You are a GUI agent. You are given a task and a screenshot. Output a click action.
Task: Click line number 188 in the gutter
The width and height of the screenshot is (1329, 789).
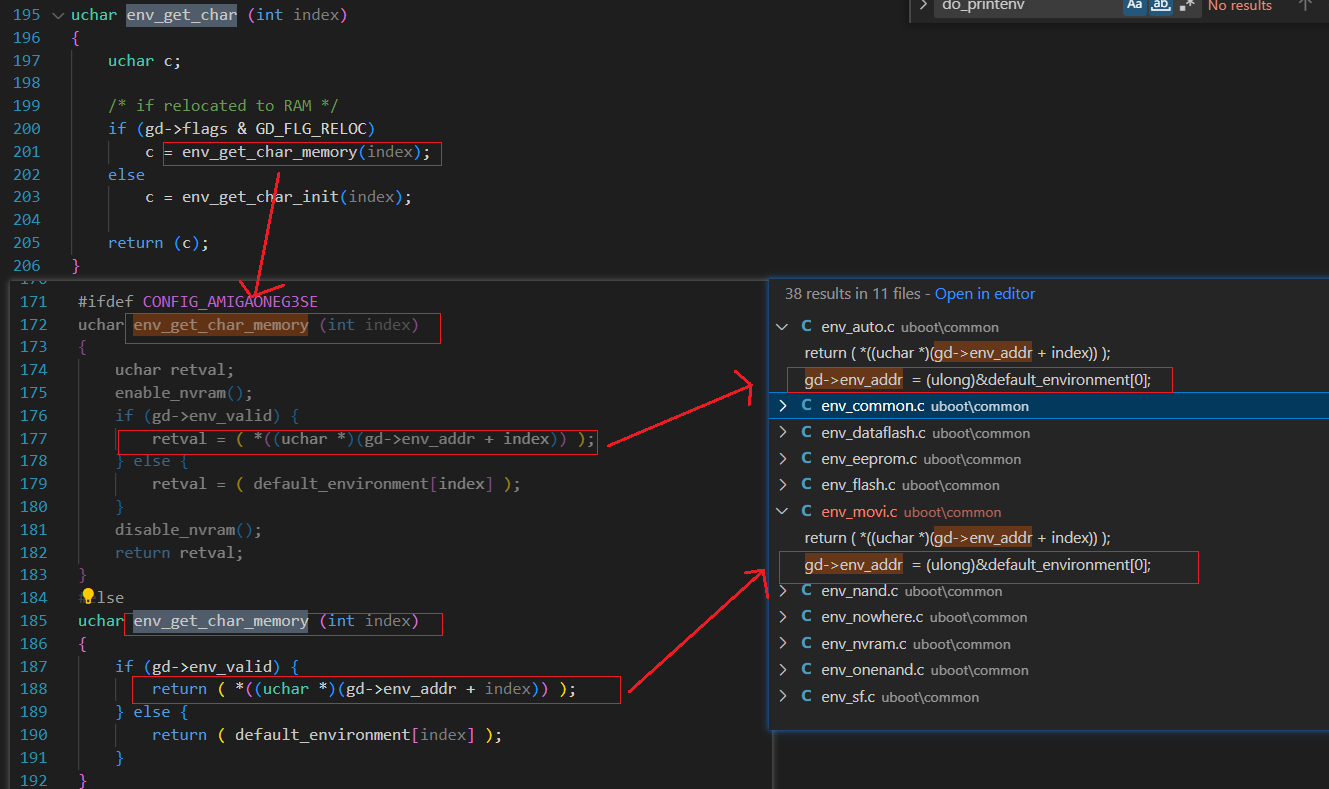32,690
